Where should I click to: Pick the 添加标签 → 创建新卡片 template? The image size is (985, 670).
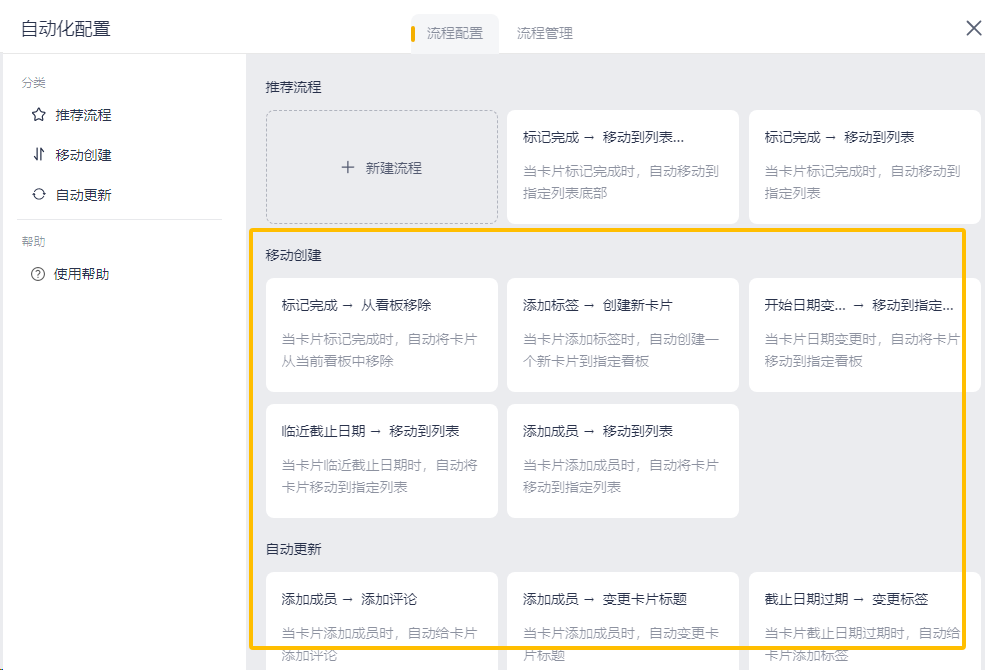tap(623, 334)
